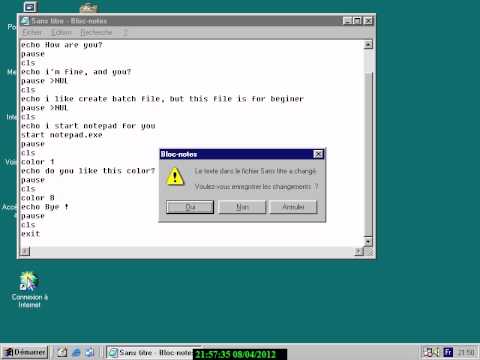Click the line "echo How are you?"
This screenshot has width=480, height=360.
(62, 45)
